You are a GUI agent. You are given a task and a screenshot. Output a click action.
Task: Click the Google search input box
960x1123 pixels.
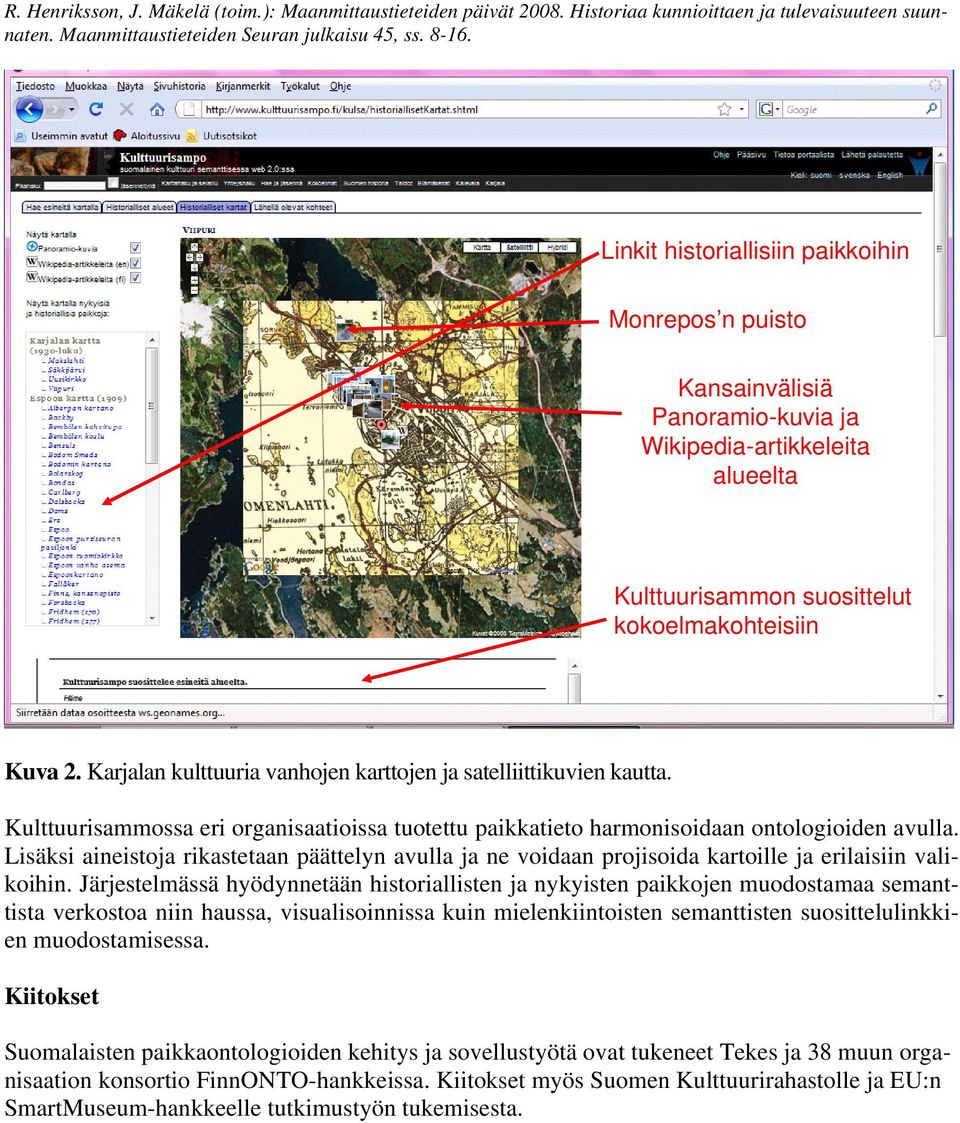tap(853, 110)
